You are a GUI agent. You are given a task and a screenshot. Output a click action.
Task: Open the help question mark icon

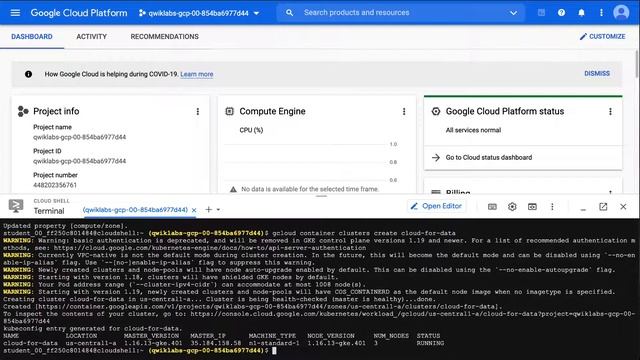(x=561, y=13)
